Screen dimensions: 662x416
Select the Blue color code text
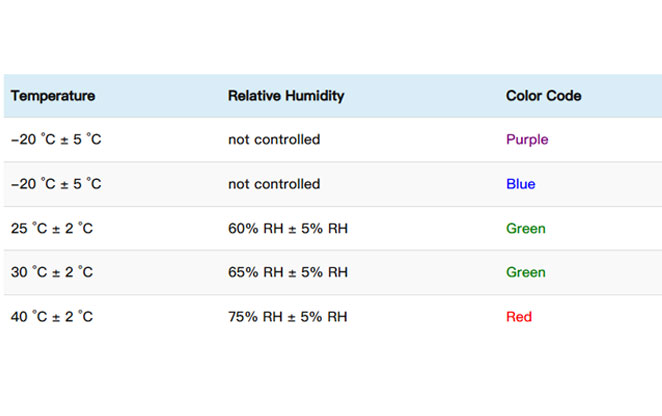521,184
